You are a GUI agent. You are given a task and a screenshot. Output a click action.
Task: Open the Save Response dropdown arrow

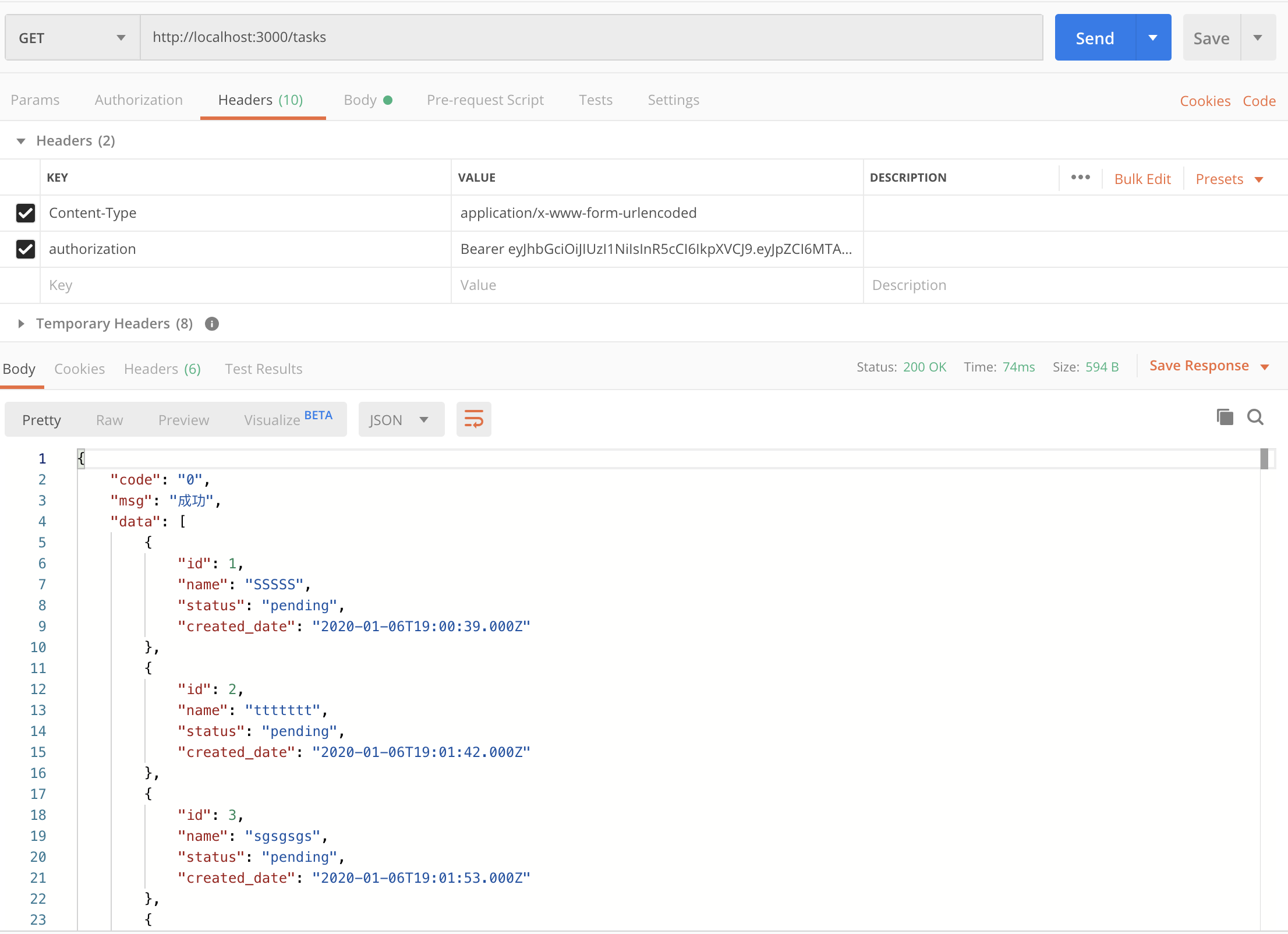(x=1265, y=367)
